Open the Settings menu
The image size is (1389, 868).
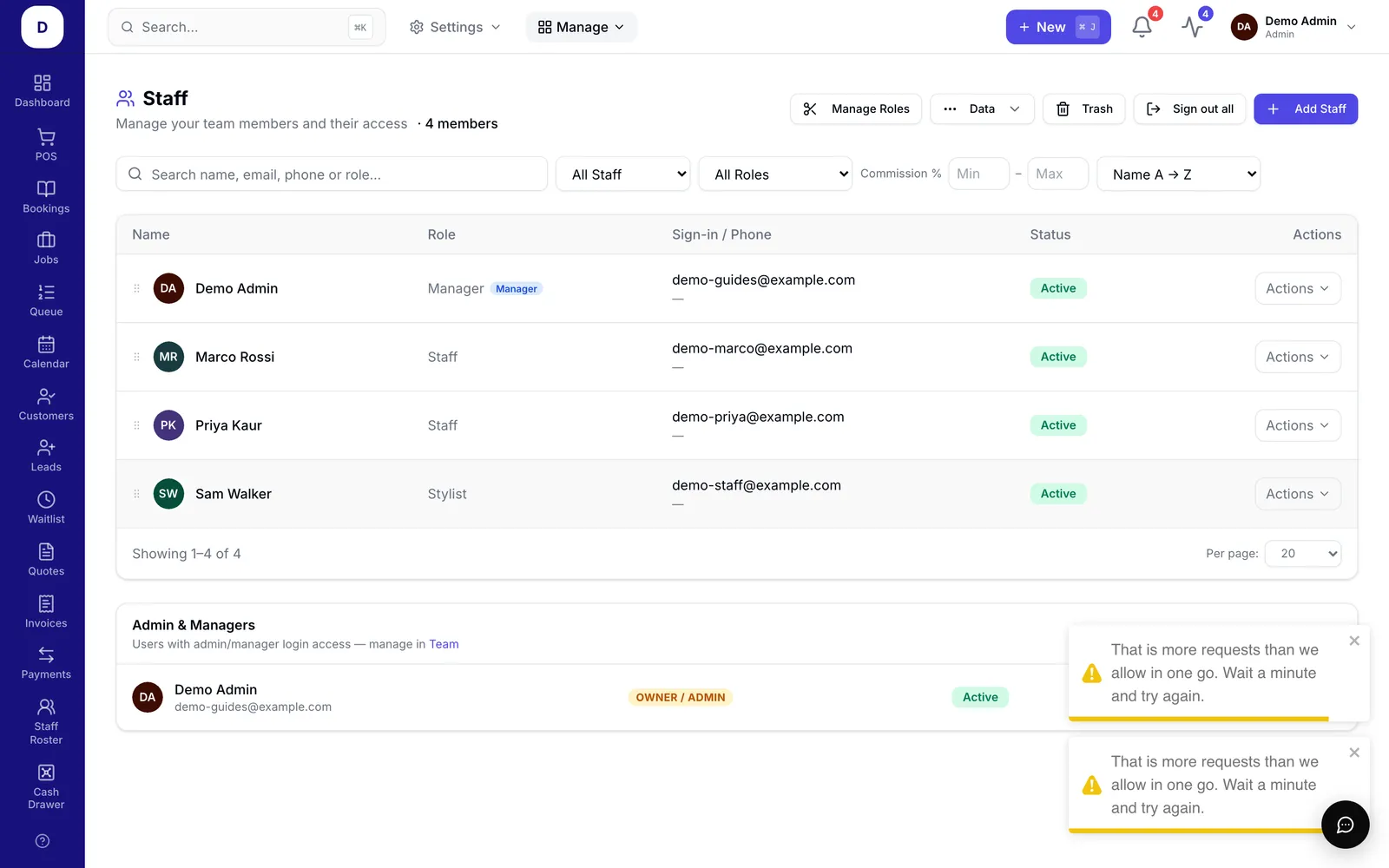455,27
